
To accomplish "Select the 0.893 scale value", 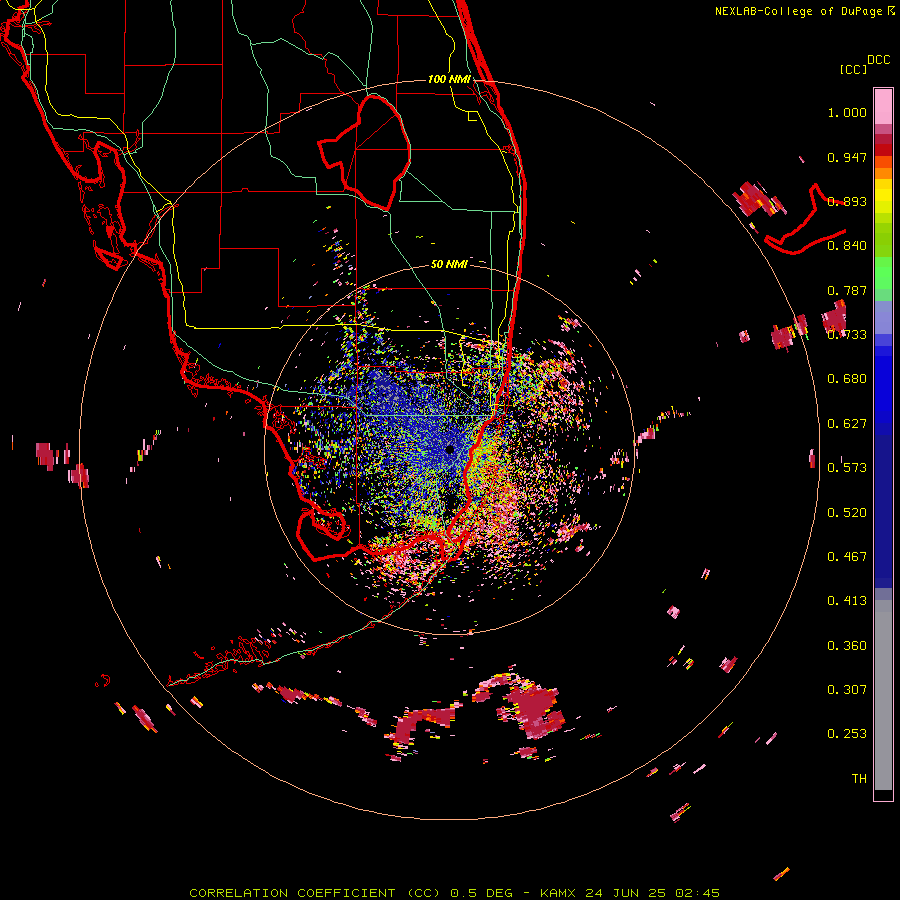I will [x=847, y=201].
